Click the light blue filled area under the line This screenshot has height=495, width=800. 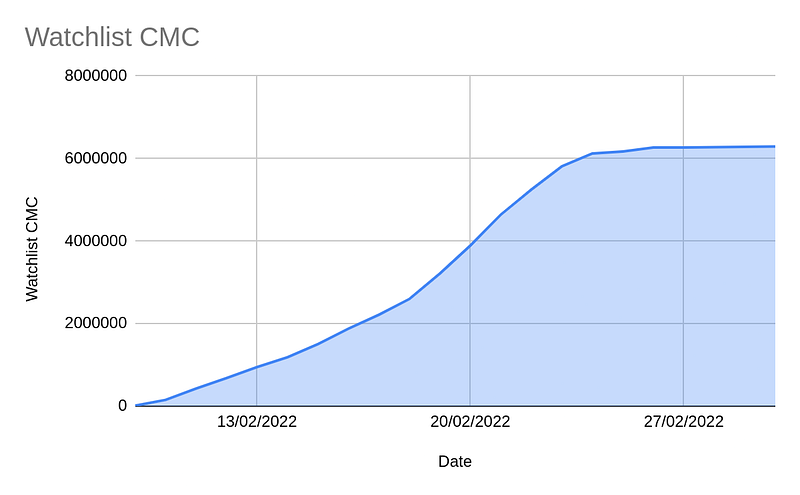tap(560, 320)
